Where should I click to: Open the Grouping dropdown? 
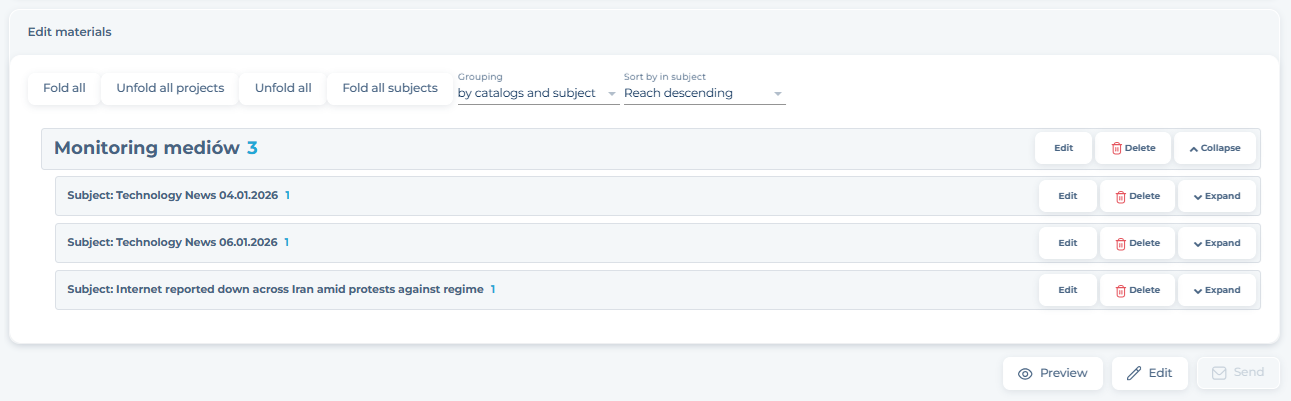tap(537, 93)
